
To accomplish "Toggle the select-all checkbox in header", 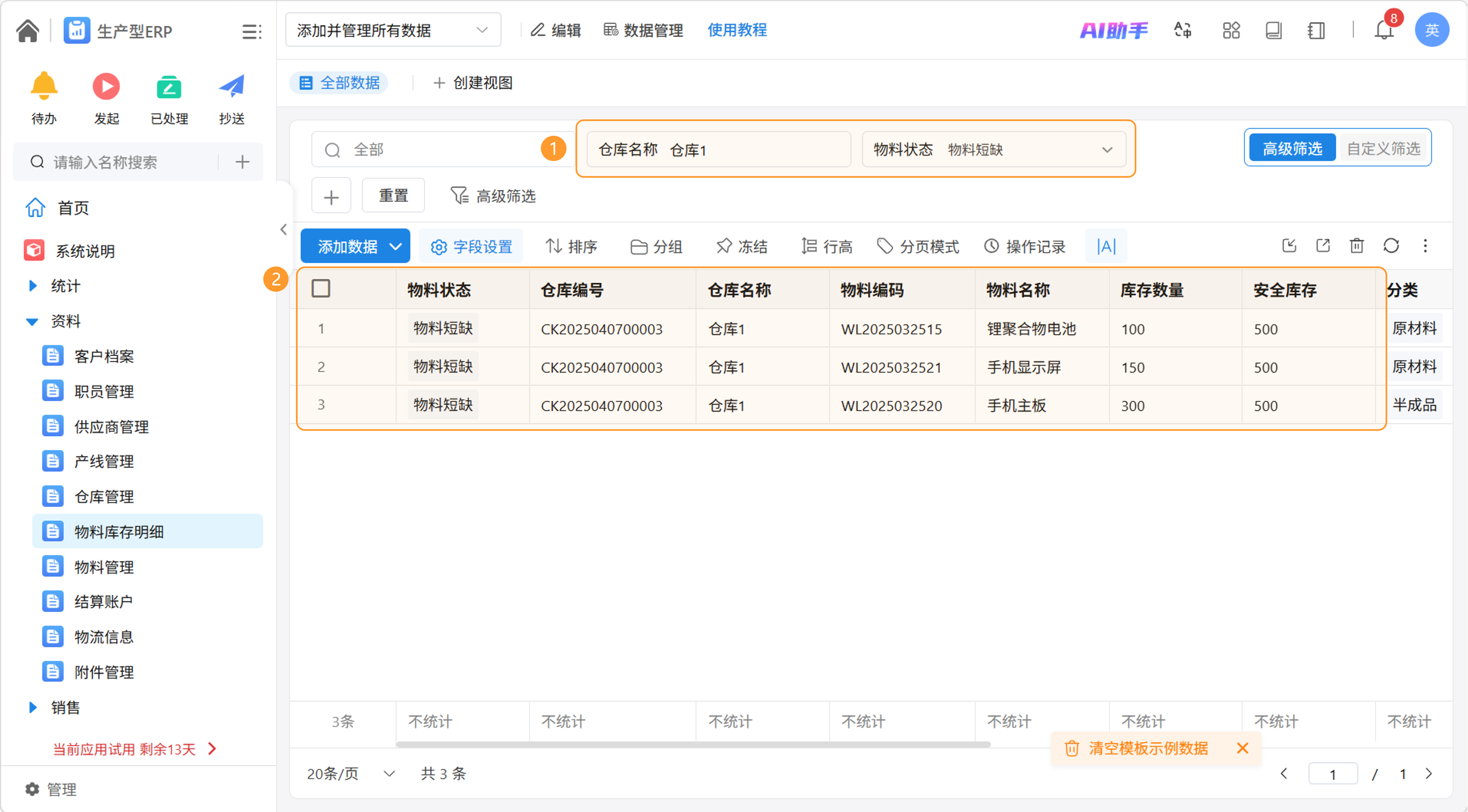I will tap(321, 289).
